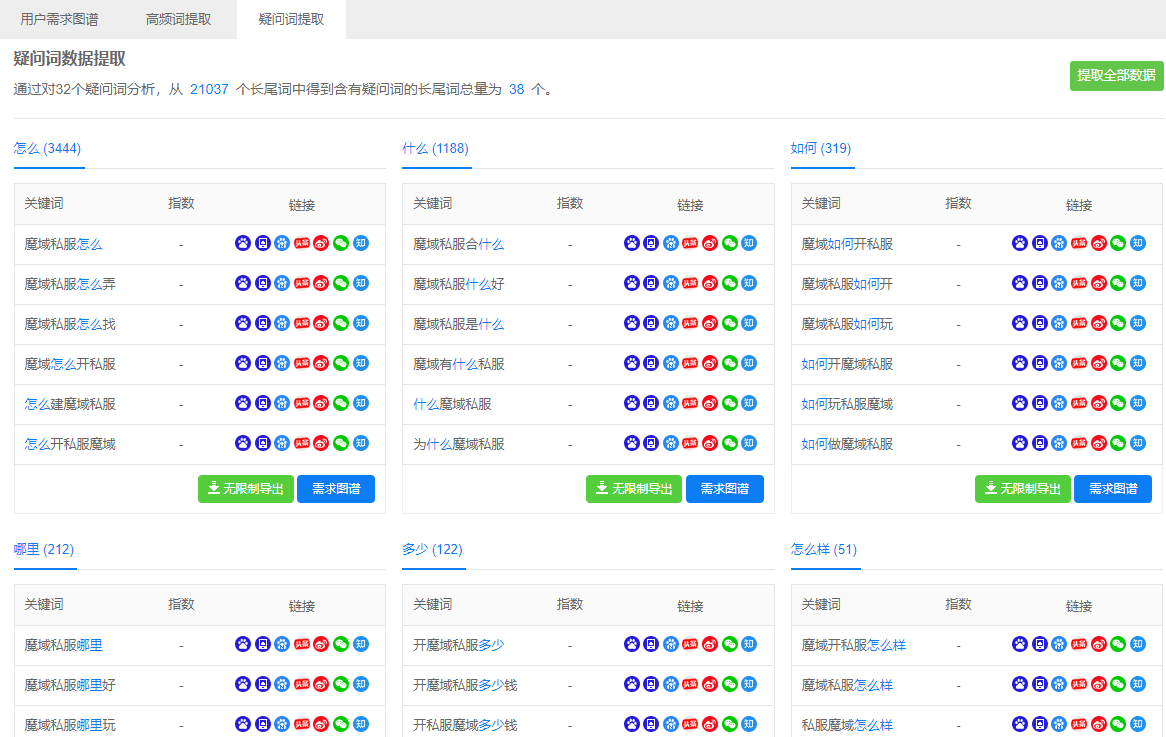
Task: Click 关键词 header in 什么 table
Action: coord(433,203)
